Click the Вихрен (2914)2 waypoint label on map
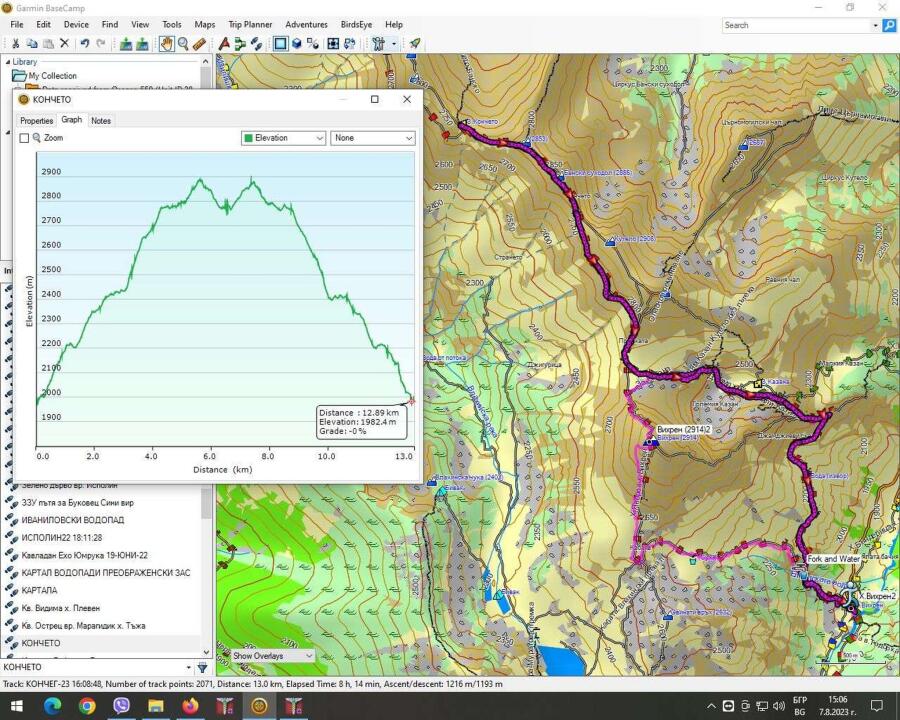The height and width of the screenshot is (720, 900). [684, 429]
